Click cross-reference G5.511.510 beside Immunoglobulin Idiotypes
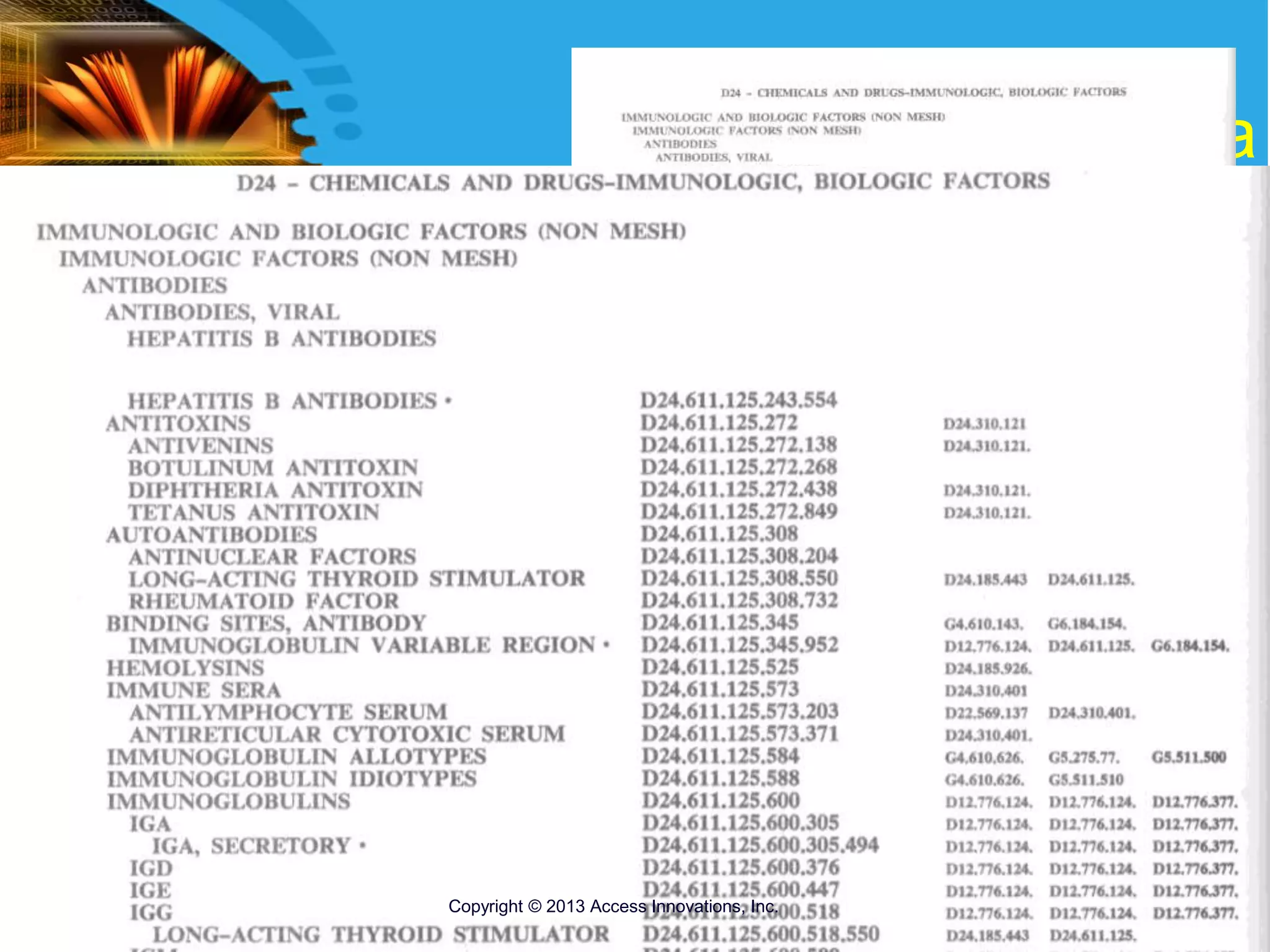This screenshot has width=1270, height=952. coord(1086,780)
